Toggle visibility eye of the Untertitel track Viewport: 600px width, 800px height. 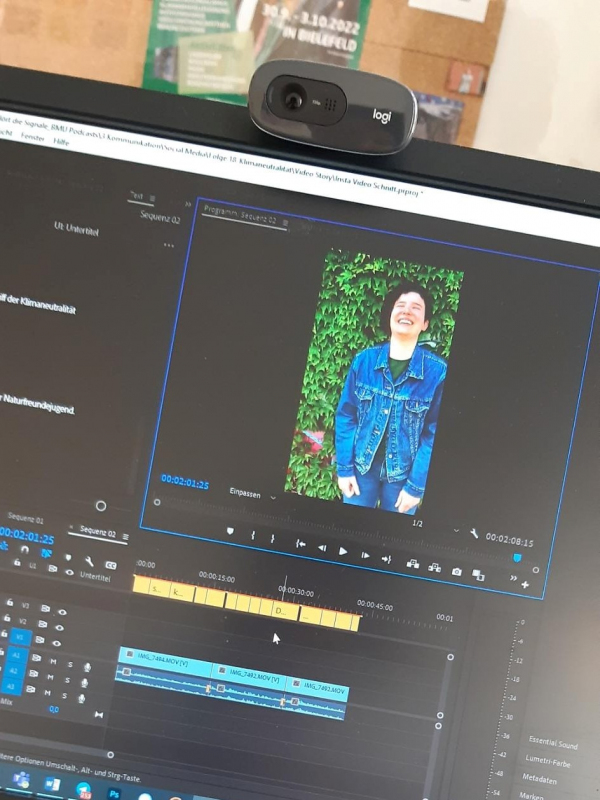pyautogui.click(x=69, y=573)
